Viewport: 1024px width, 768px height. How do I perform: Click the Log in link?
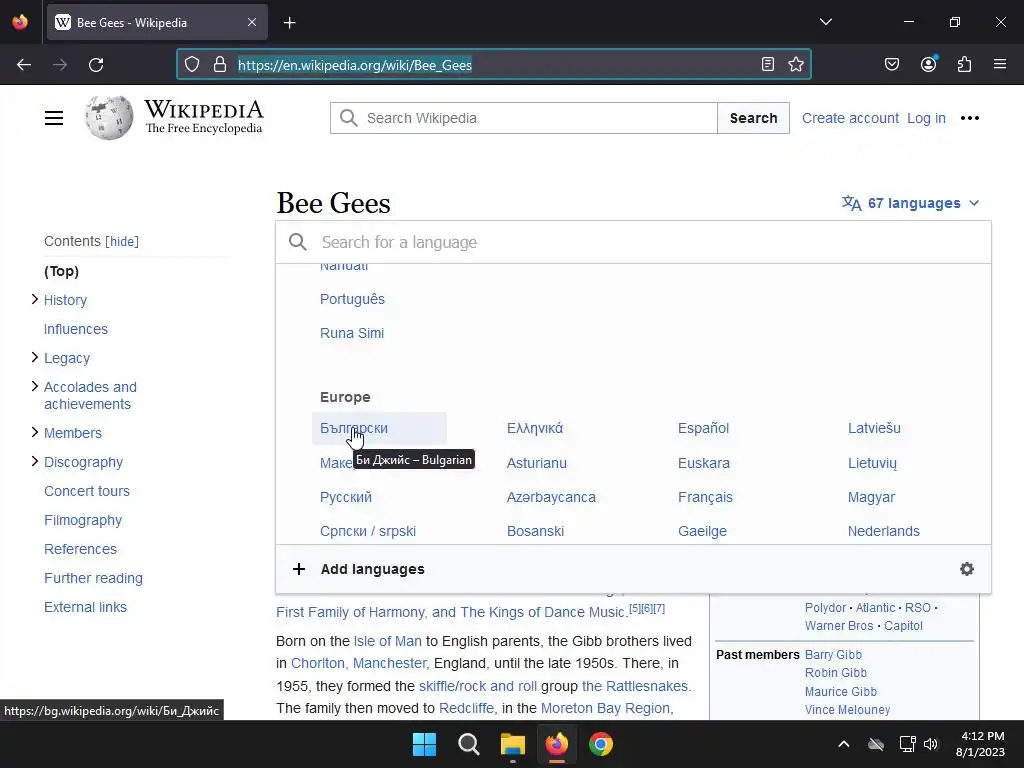926,118
